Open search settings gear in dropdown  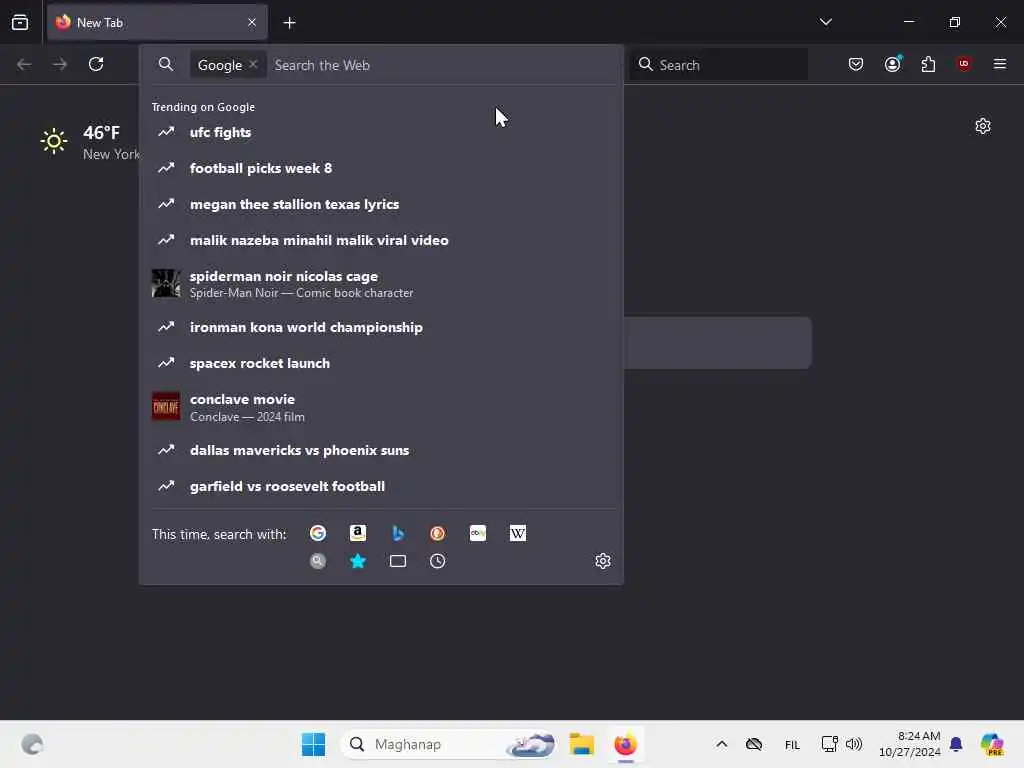click(x=603, y=561)
